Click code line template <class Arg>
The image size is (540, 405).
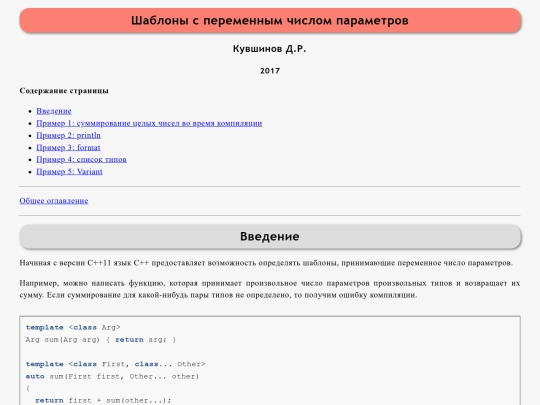click(73, 328)
